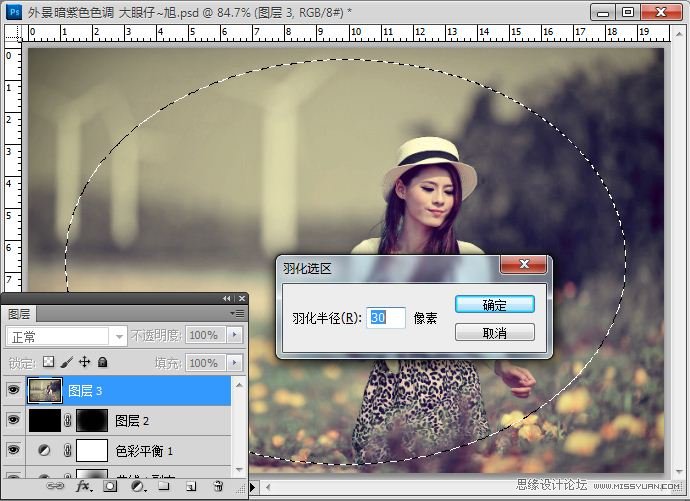The image size is (690, 501).
Task: Lock all with the padlock icon
Action: coord(103,362)
